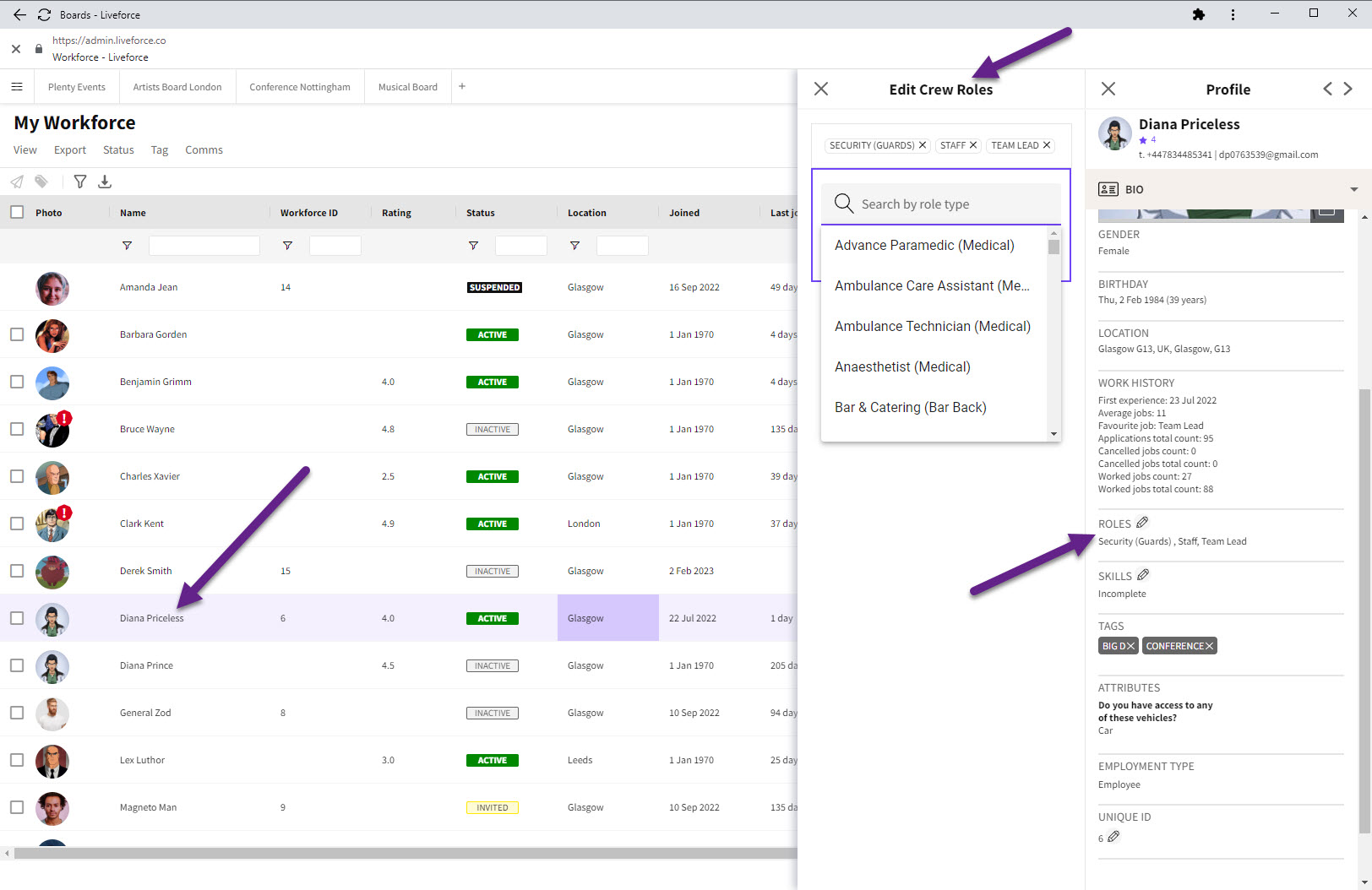Click the download icon in workforce toolbar
Screen dimensions: 1372x890
click(105, 182)
